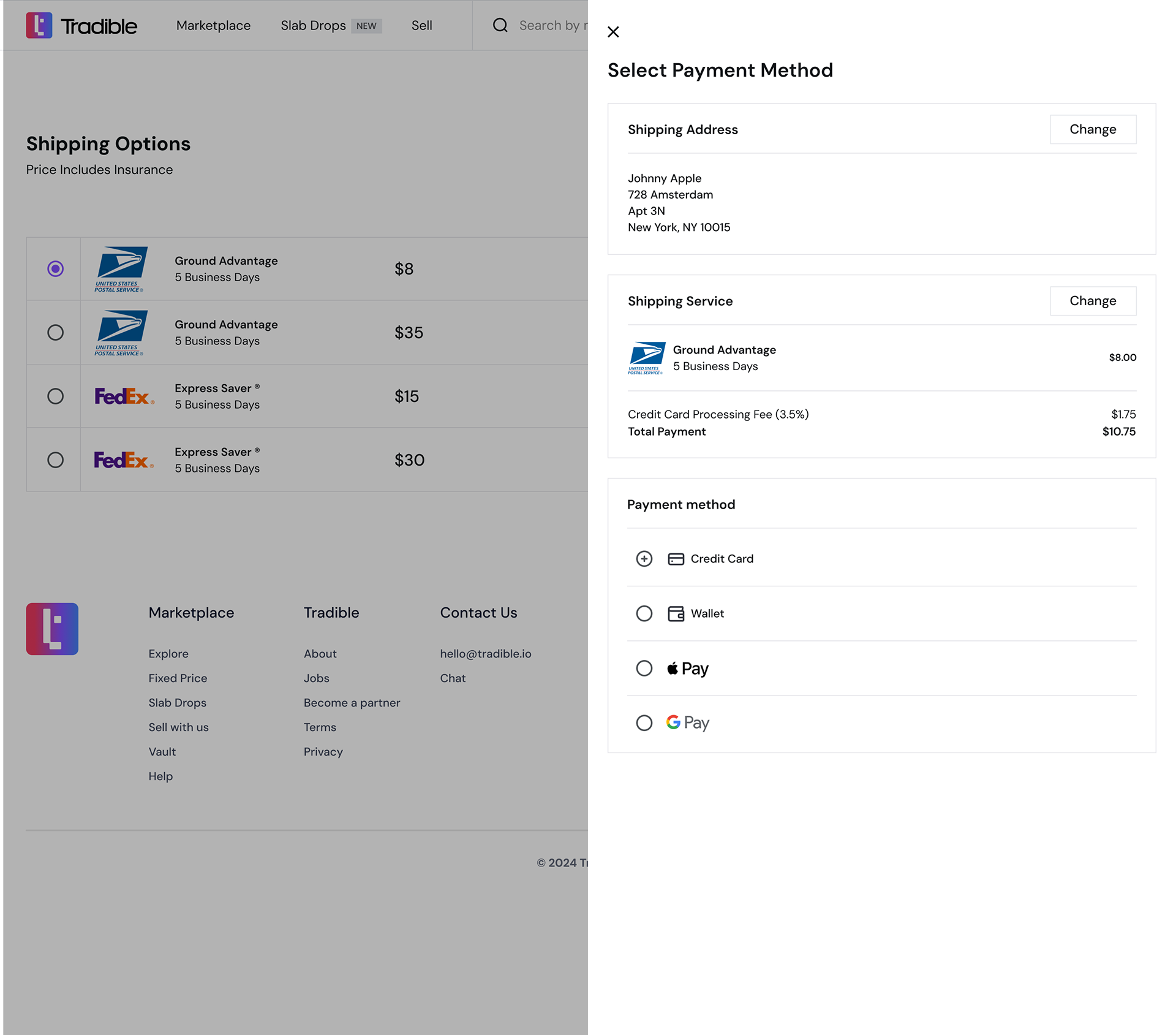Image resolution: width=1176 pixels, height=1035 pixels.
Task: Click the Tradible logo in header
Action: click(x=81, y=26)
